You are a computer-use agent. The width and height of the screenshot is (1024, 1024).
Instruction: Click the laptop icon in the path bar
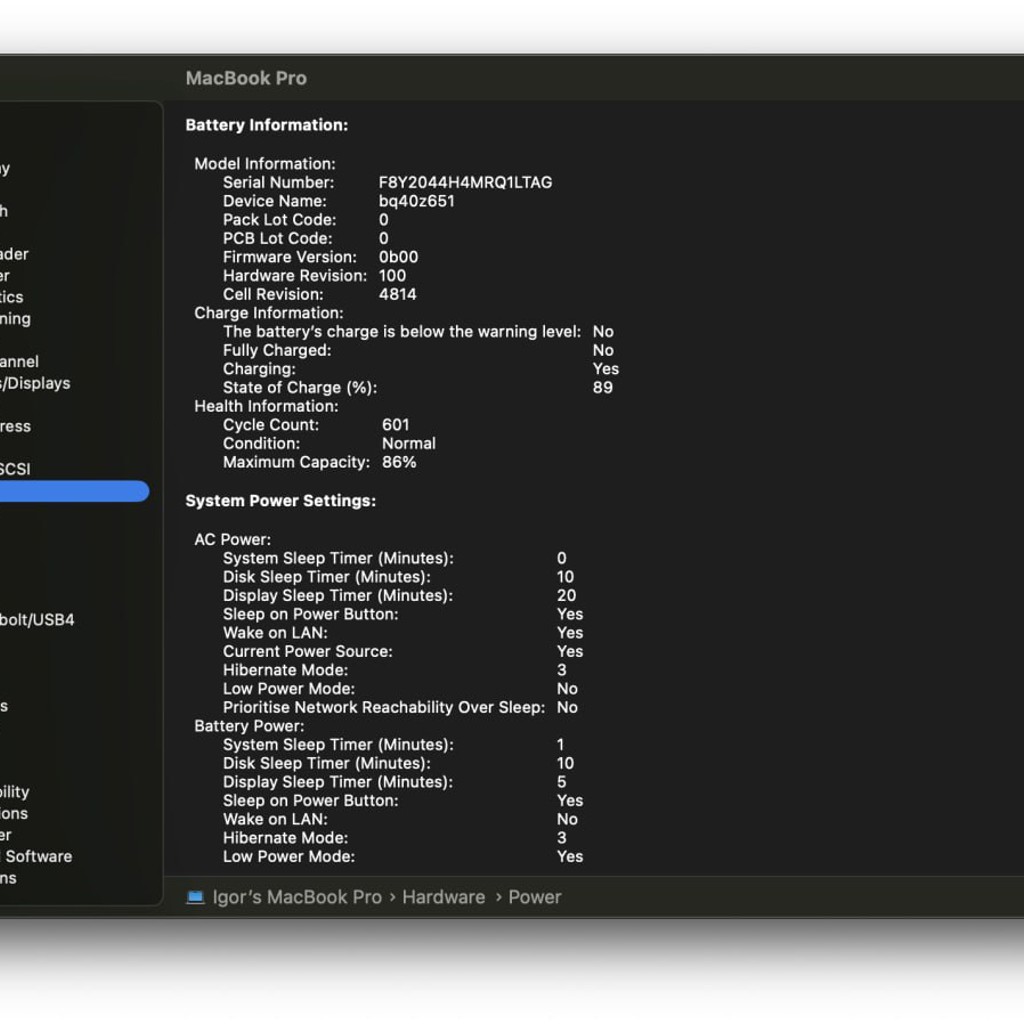pos(195,897)
